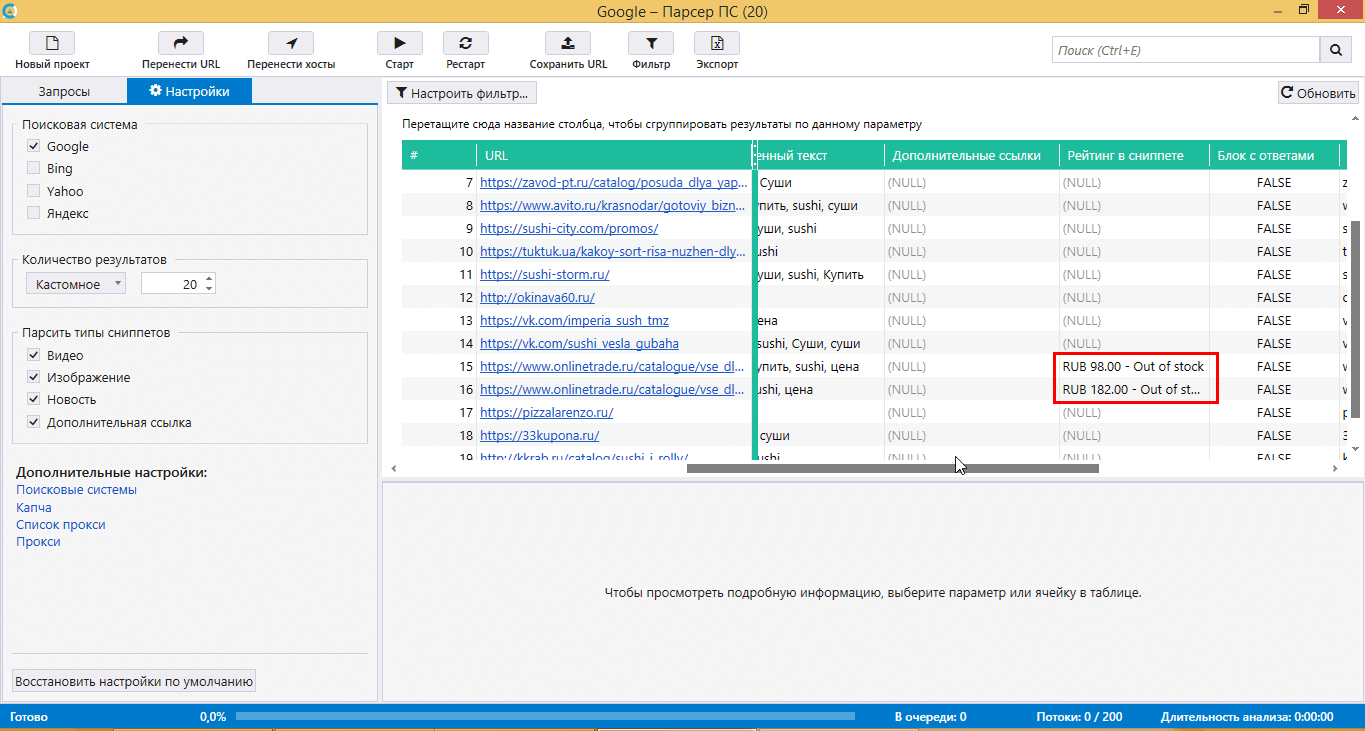Sort by Блок с ответами column header

(x=1274, y=155)
